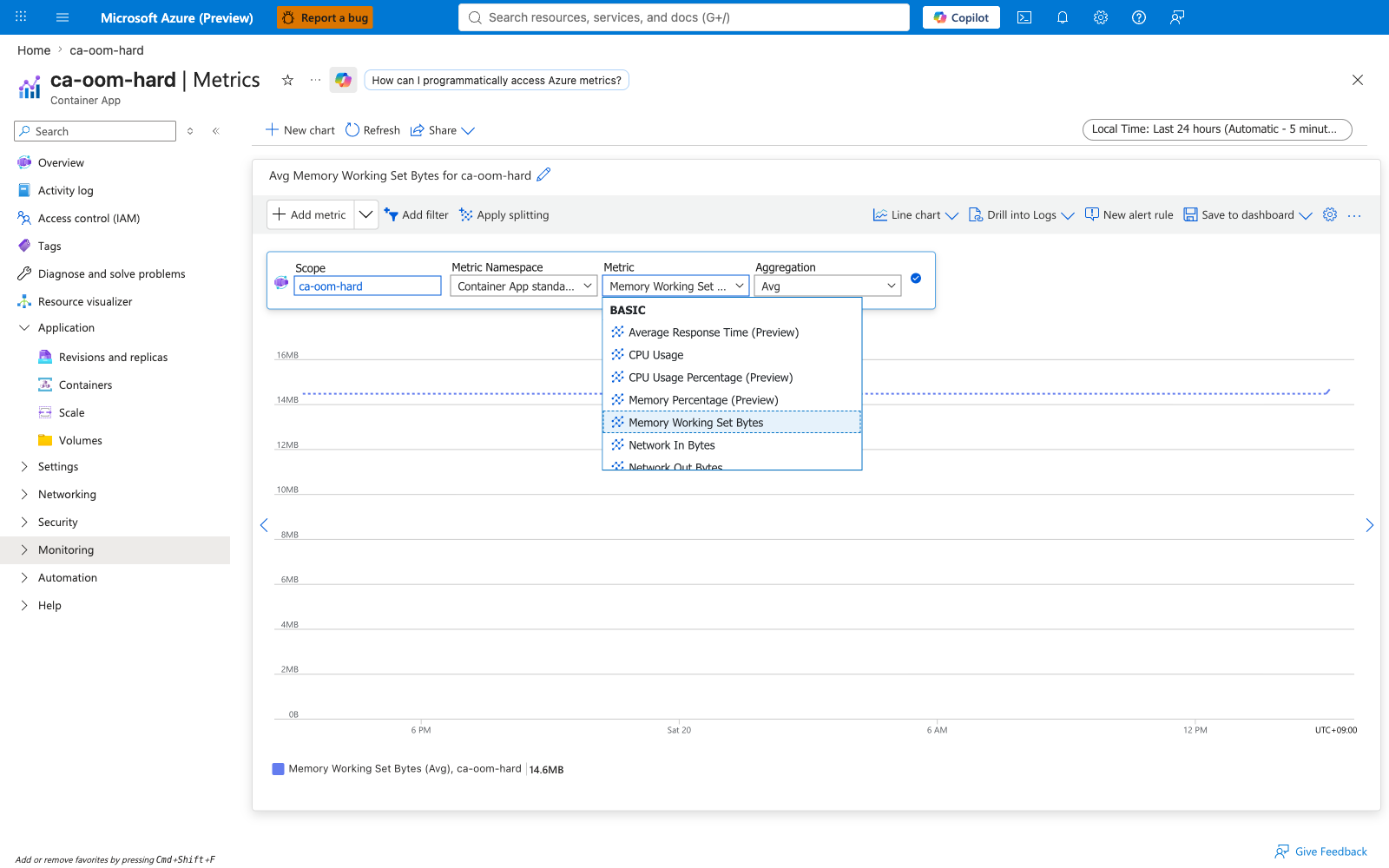The height and width of the screenshot is (868, 1389).
Task: Expand the Monitoring section in sidebar
Action: [x=24, y=550]
